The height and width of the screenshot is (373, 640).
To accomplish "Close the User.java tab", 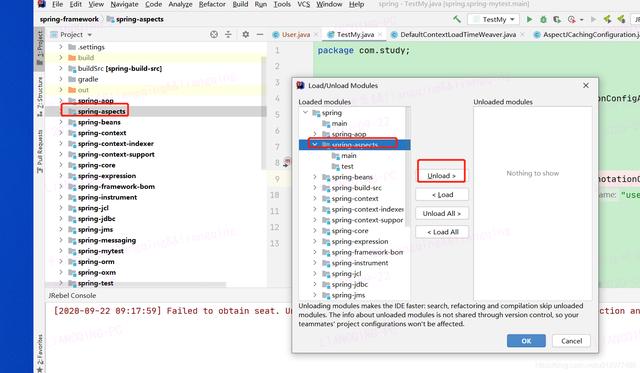I will tap(316, 35).
